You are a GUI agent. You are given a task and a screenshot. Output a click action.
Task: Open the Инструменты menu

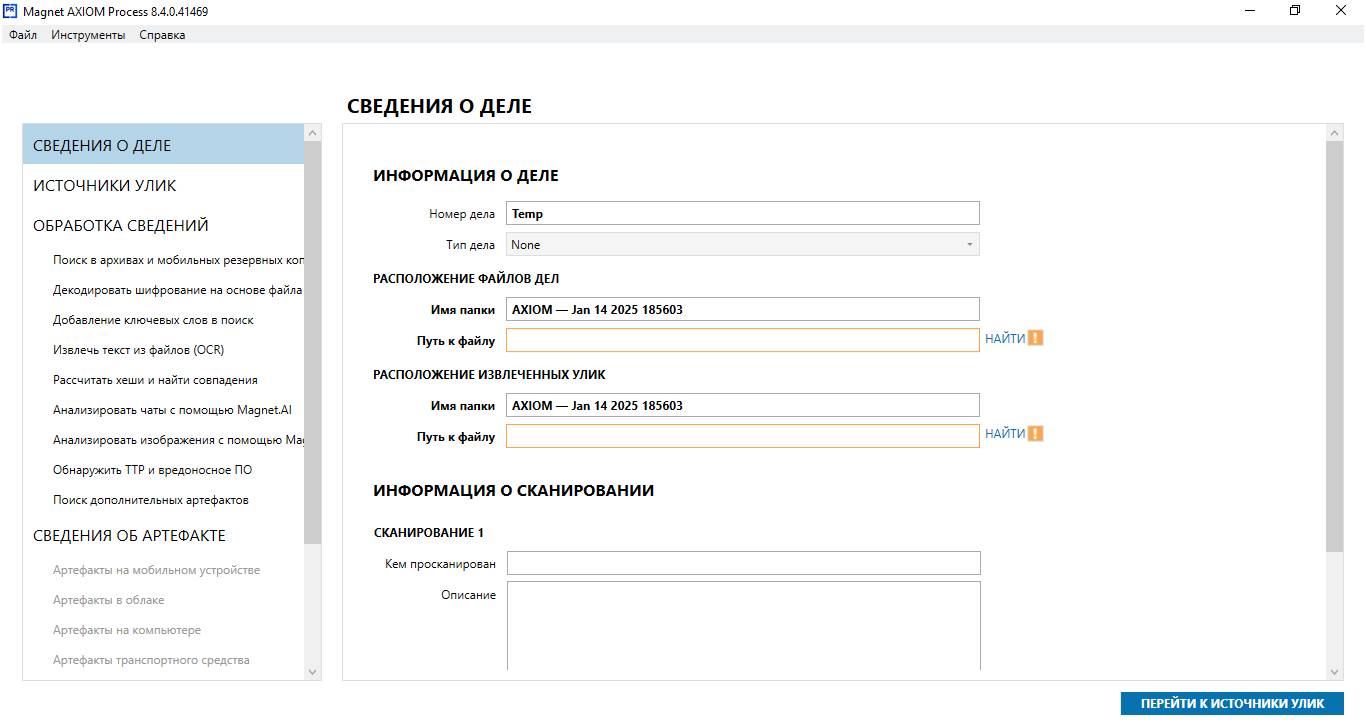88,35
